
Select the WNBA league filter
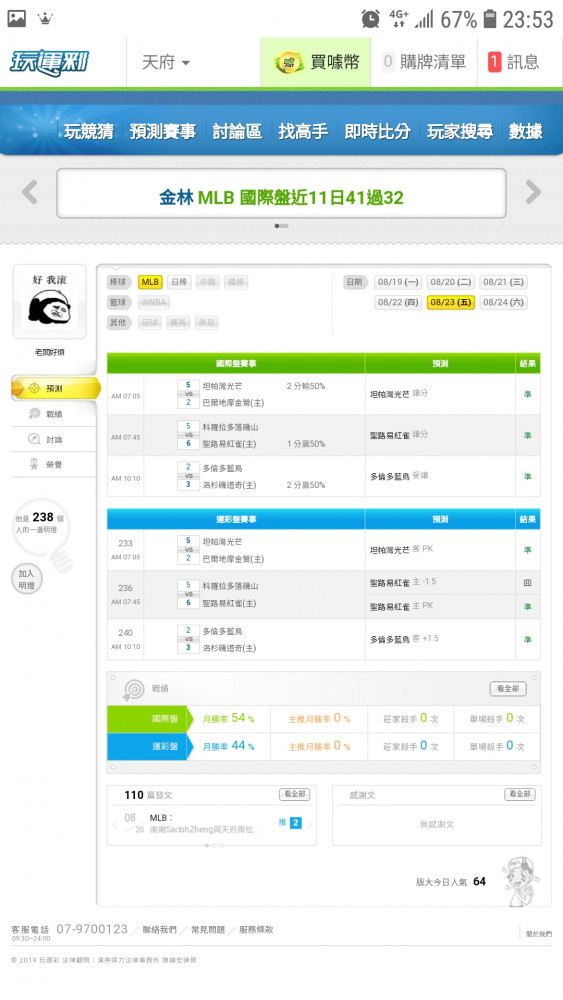coord(154,302)
